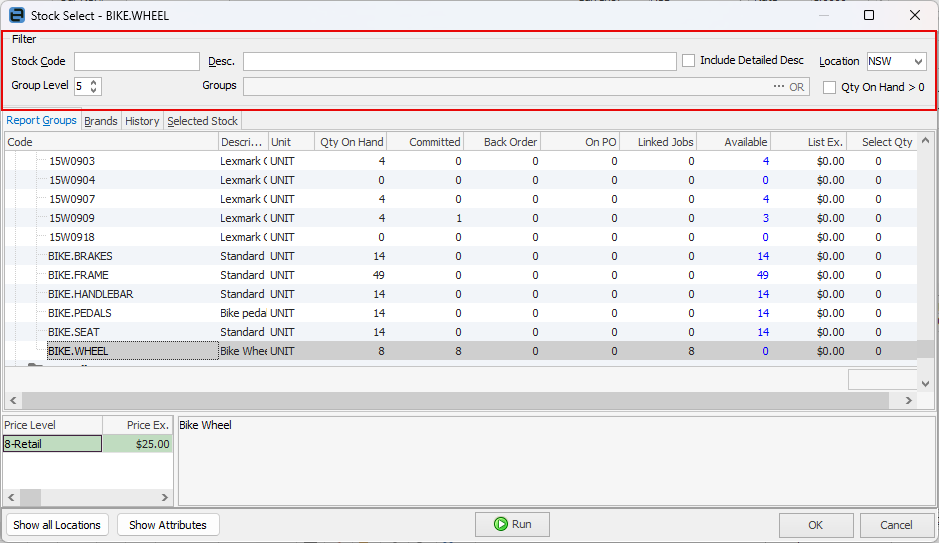Image resolution: width=939 pixels, height=543 pixels.
Task: Click the Linked Jobs column header
Action: (x=658, y=142)
